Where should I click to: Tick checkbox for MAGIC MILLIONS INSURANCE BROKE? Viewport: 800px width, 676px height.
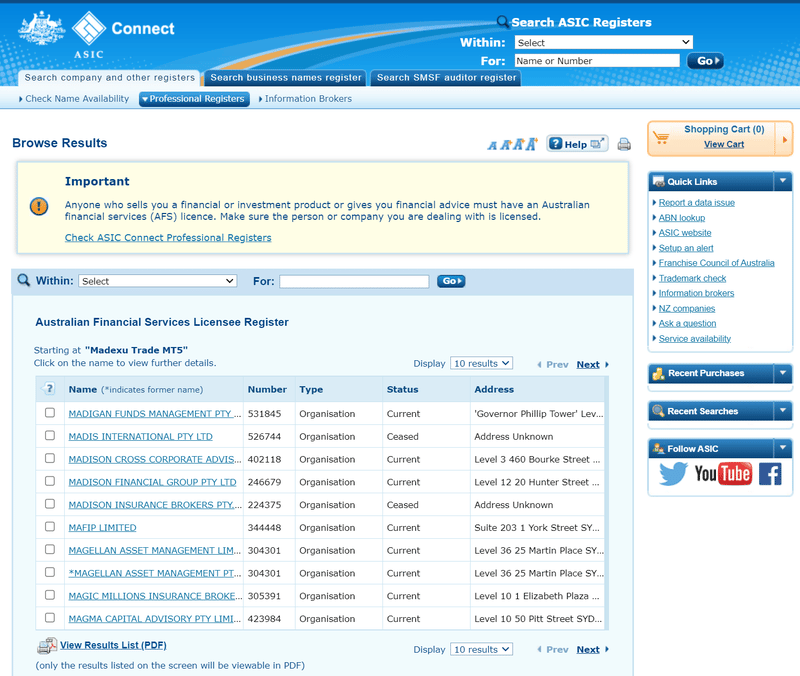coord(49,595)
